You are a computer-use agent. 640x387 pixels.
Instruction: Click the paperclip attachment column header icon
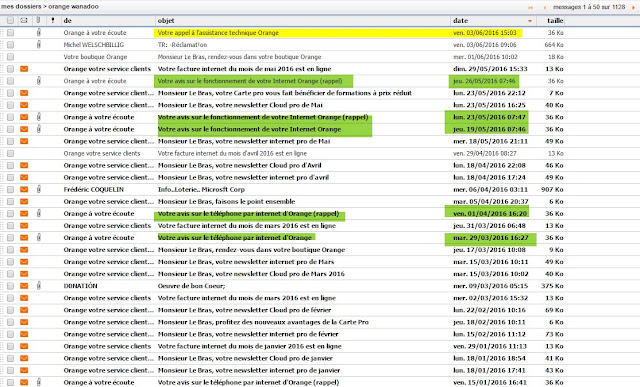point(38,20)
